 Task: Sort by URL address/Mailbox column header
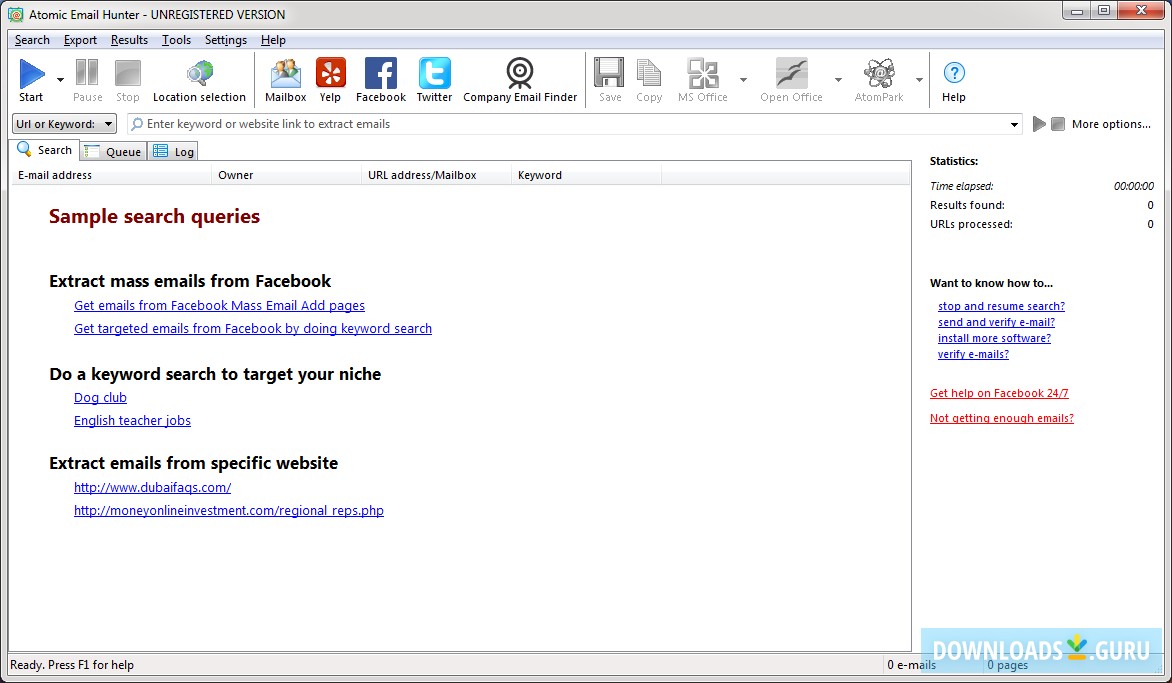click(437, 175)
